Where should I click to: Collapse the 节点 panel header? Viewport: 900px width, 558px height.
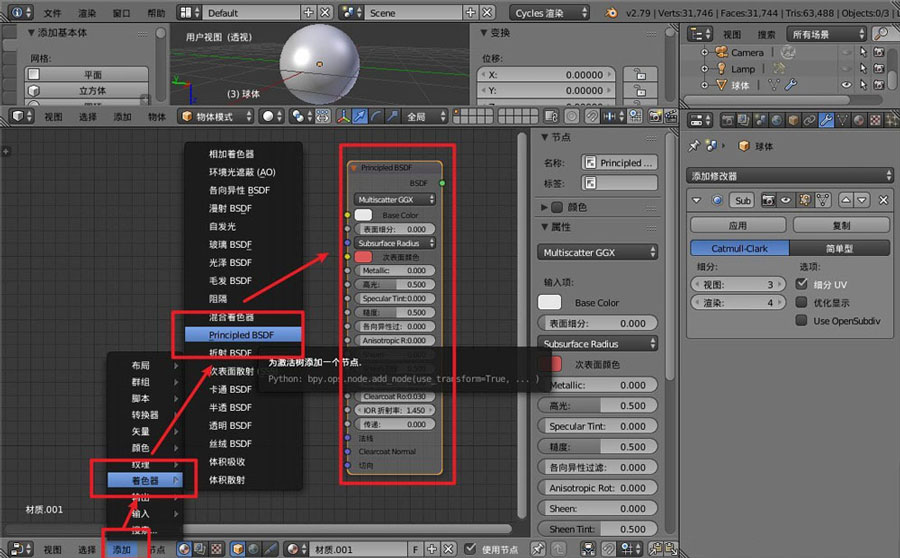tap(545, 137)
